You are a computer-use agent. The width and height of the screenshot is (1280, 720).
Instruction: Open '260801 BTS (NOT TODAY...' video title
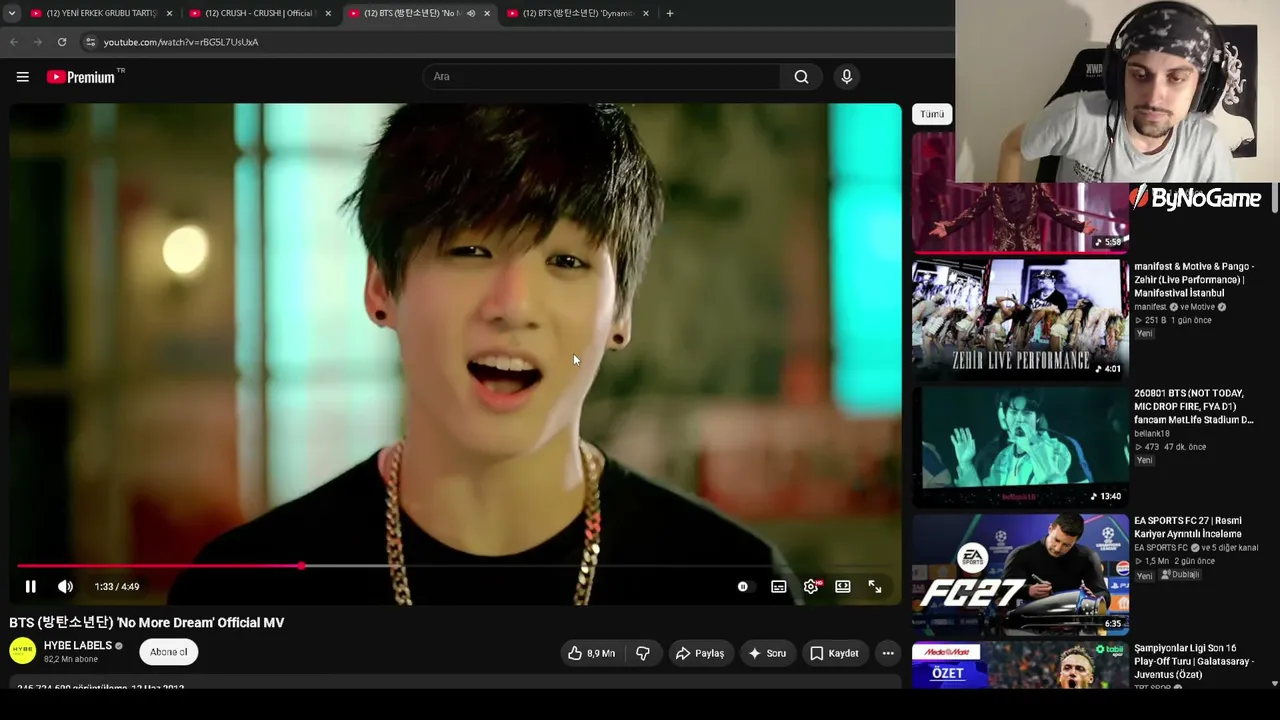click(x=1194, y=407)
